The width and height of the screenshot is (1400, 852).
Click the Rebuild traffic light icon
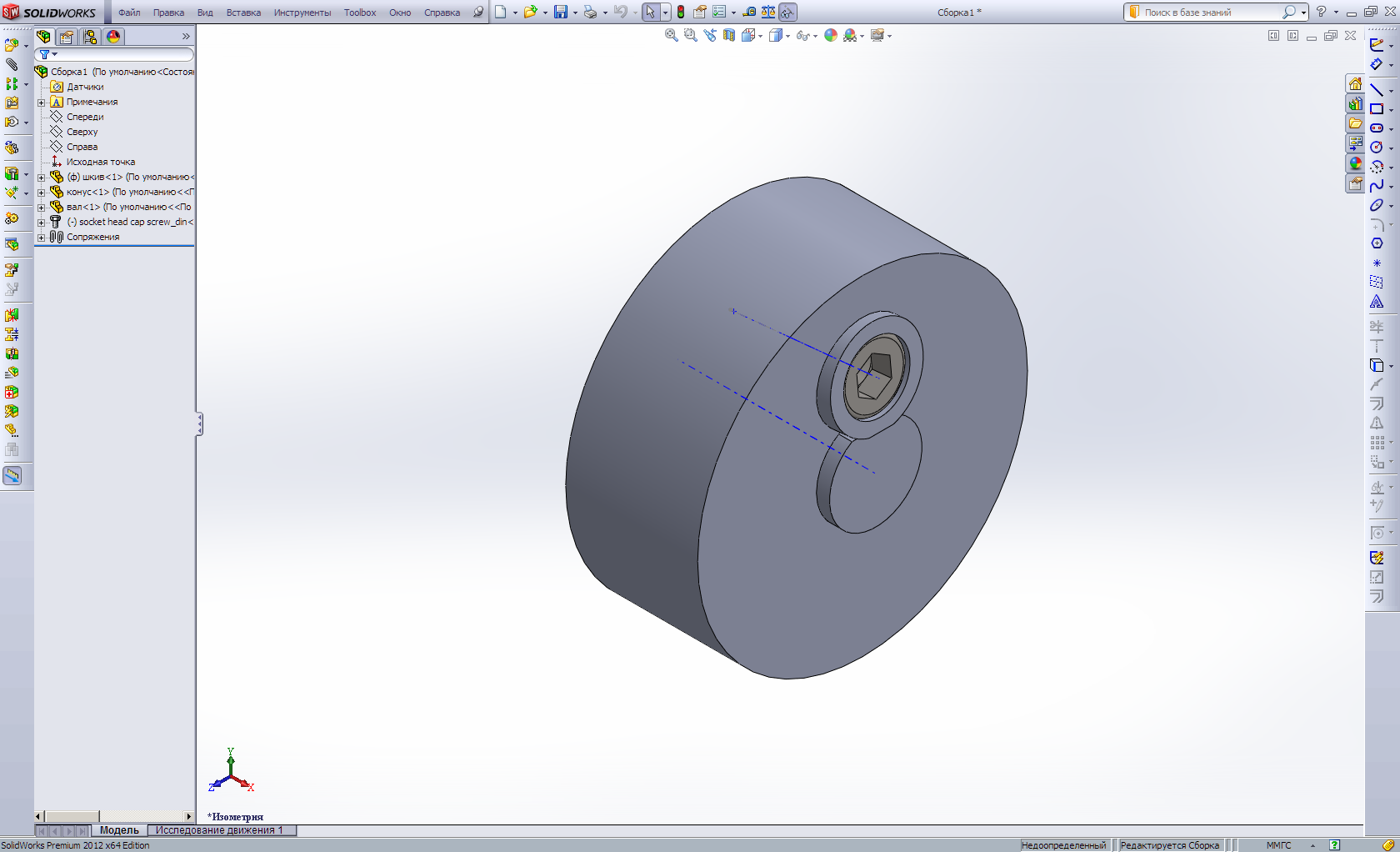point(681,12)
